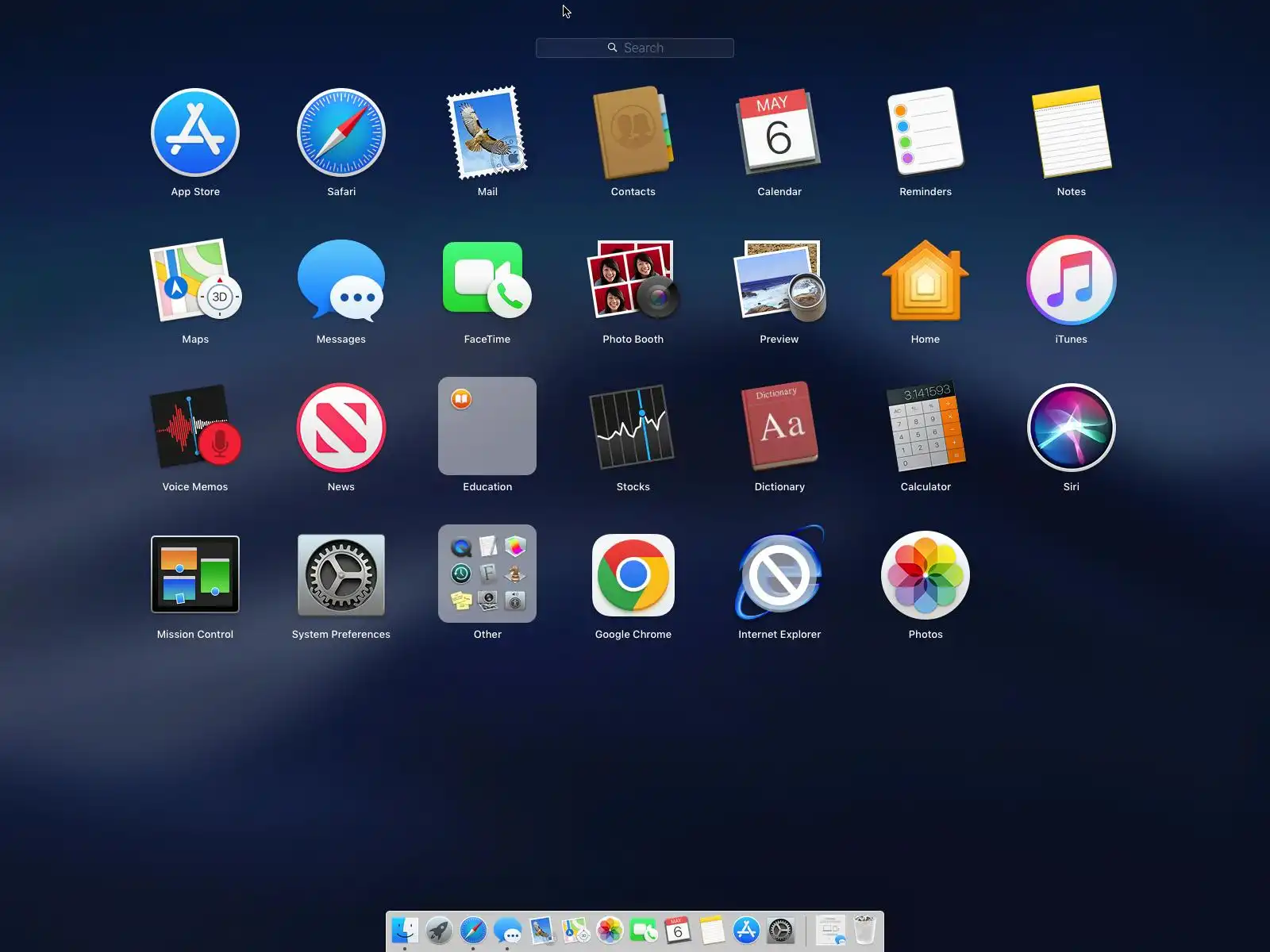
Task: Launch Google Chrome
Action: (x=633, y=575)
